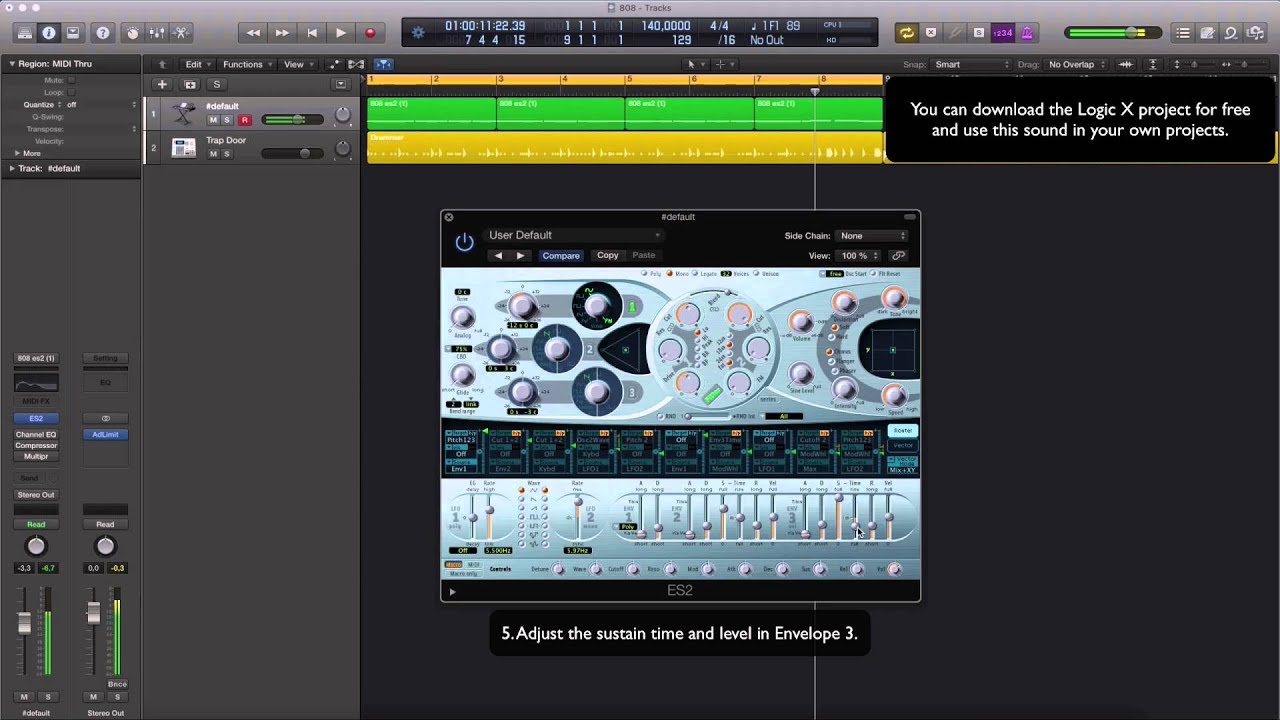Click the red Record button
The image size is (1280, 720).
pyautogui.click(x=369, y=33)
